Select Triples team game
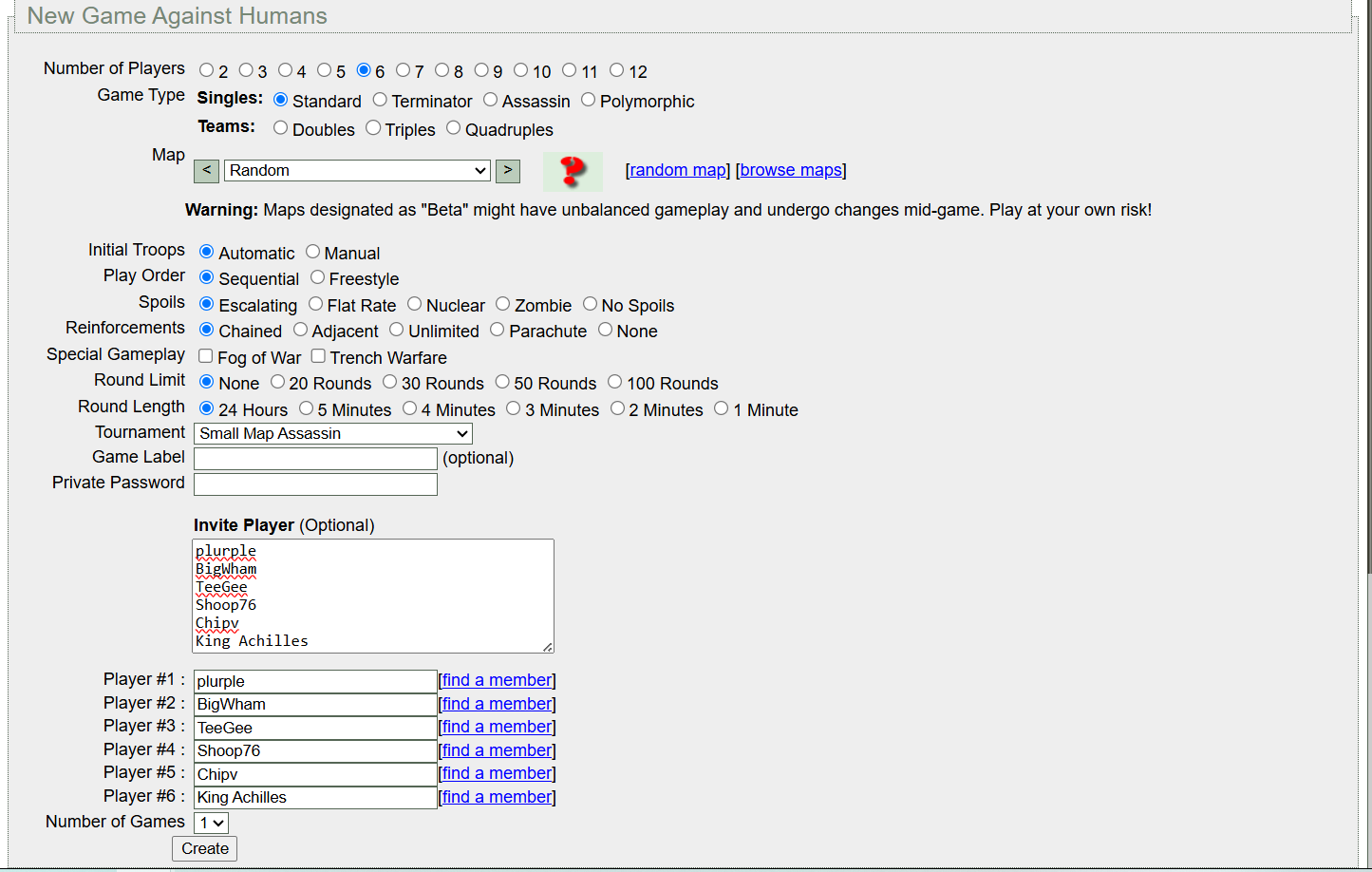Viewport: 1372px width, 872px height. pyautogui.click(x=373, y=128)
